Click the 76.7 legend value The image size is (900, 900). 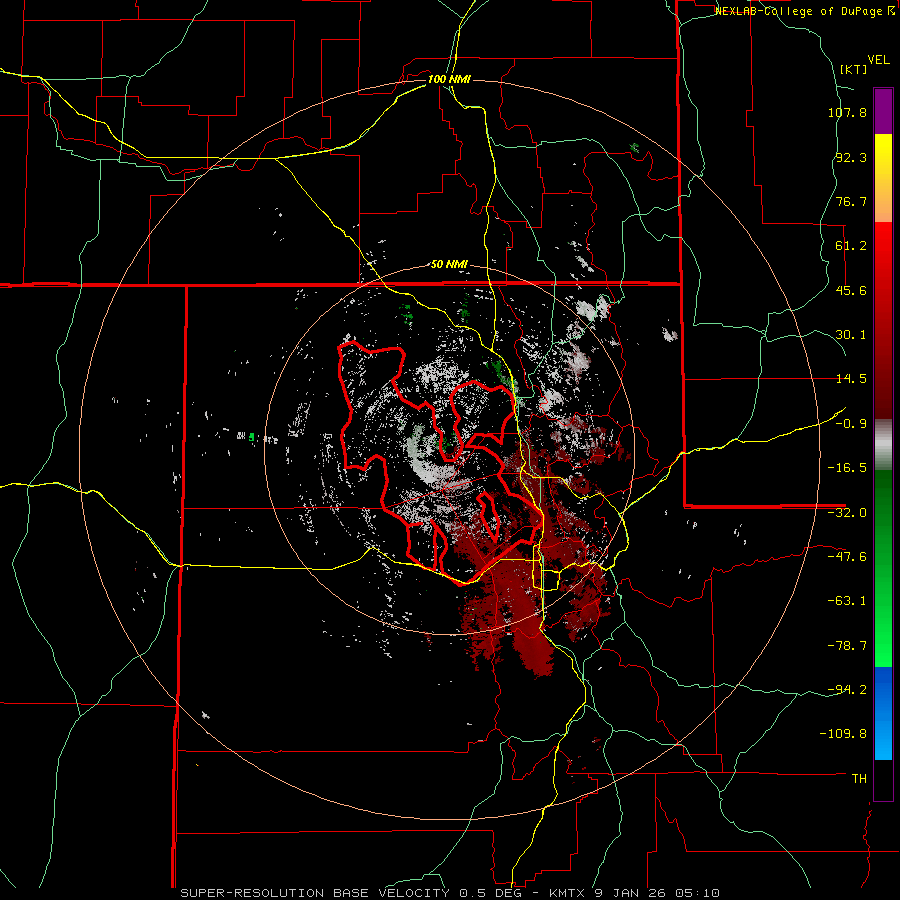(851, 201)
